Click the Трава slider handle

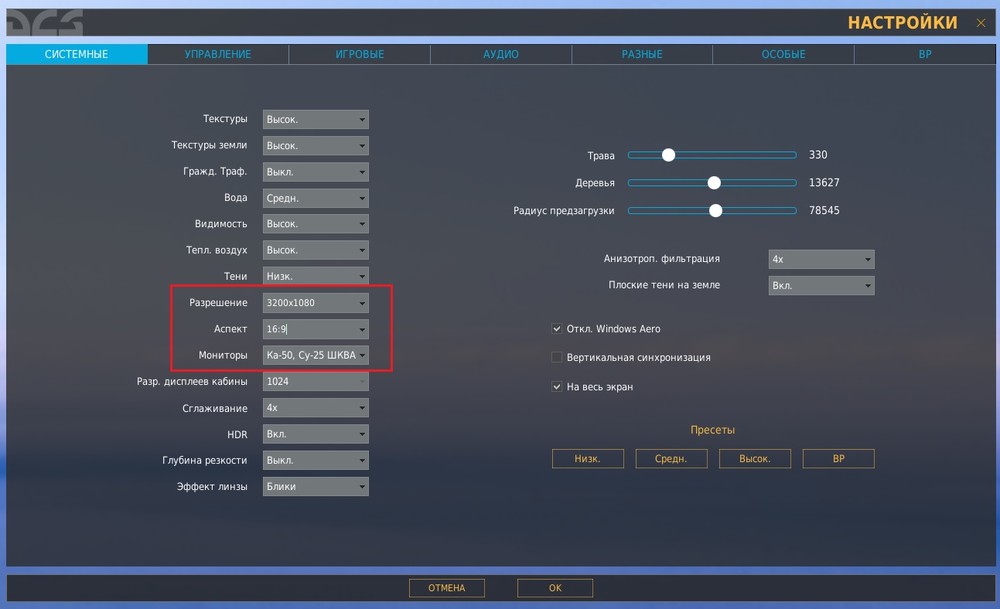click(668, 155)
